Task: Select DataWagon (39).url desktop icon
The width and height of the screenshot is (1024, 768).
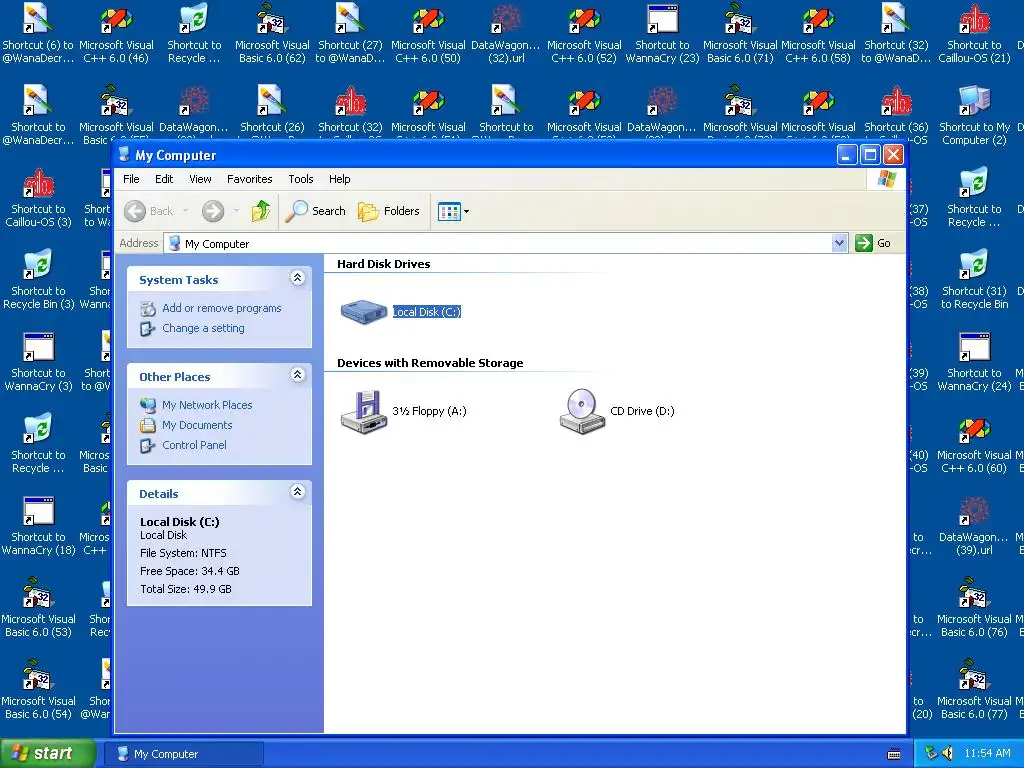Action: 974,526
